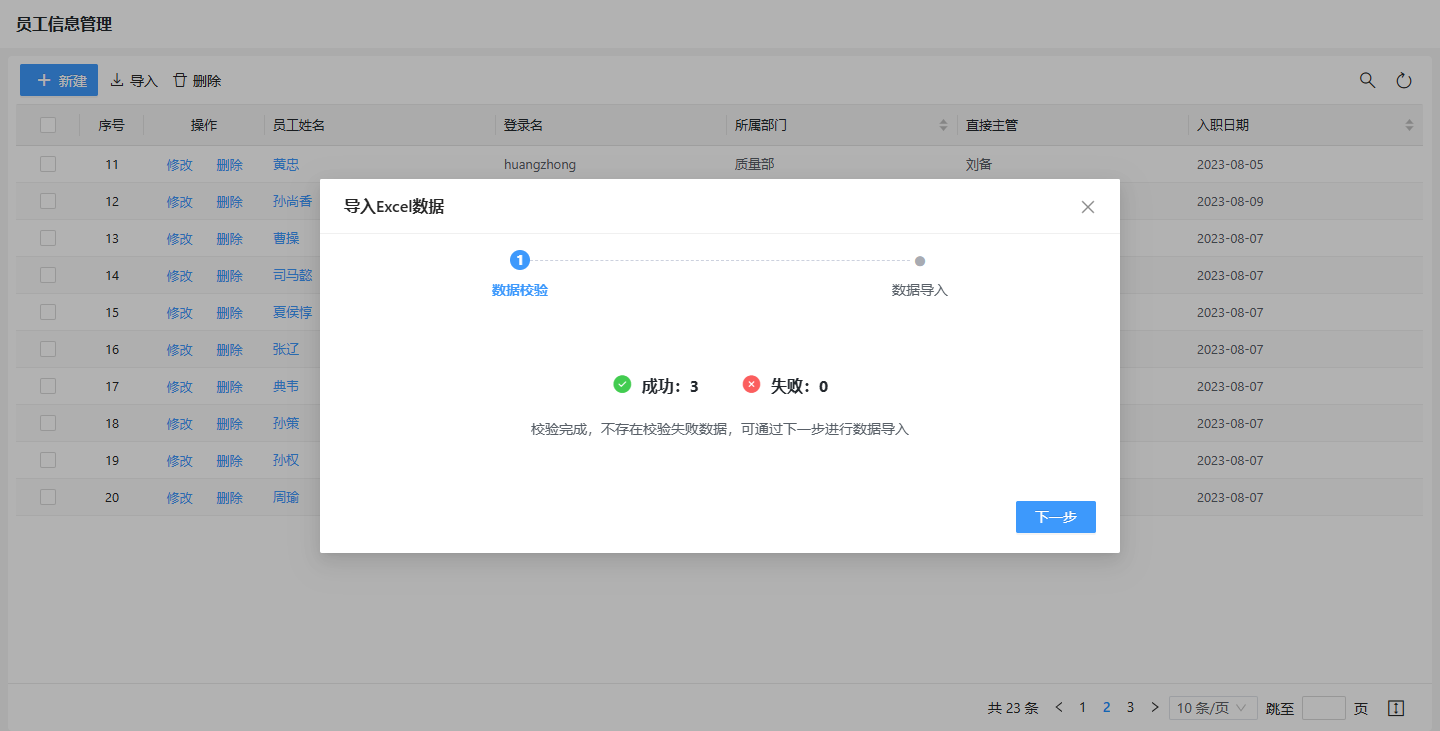Toggle the select-all header checkbox
Image resolution: width=1440 pixels, height=731 pixels.
(48, 125)
